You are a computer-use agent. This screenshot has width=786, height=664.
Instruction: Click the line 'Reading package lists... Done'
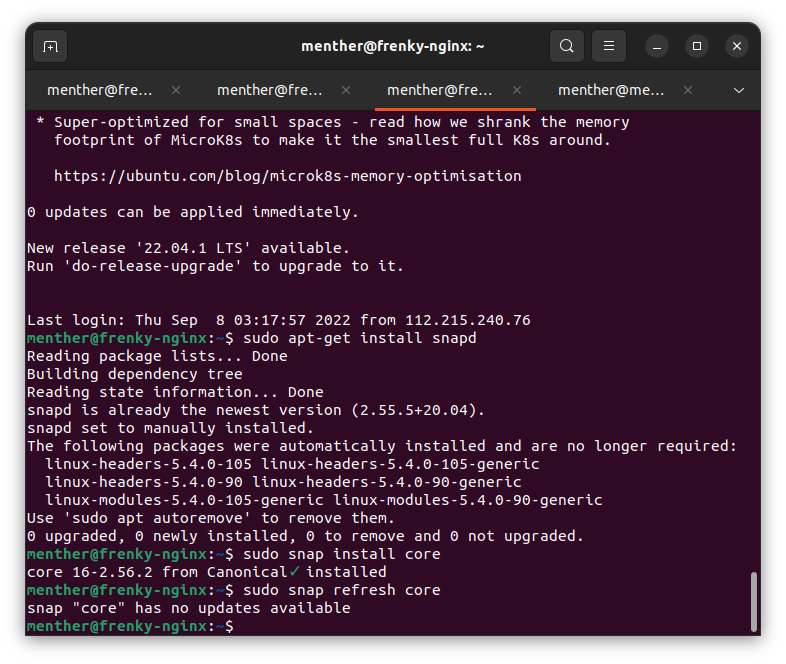pyautogui.click(x=157, y=356)
